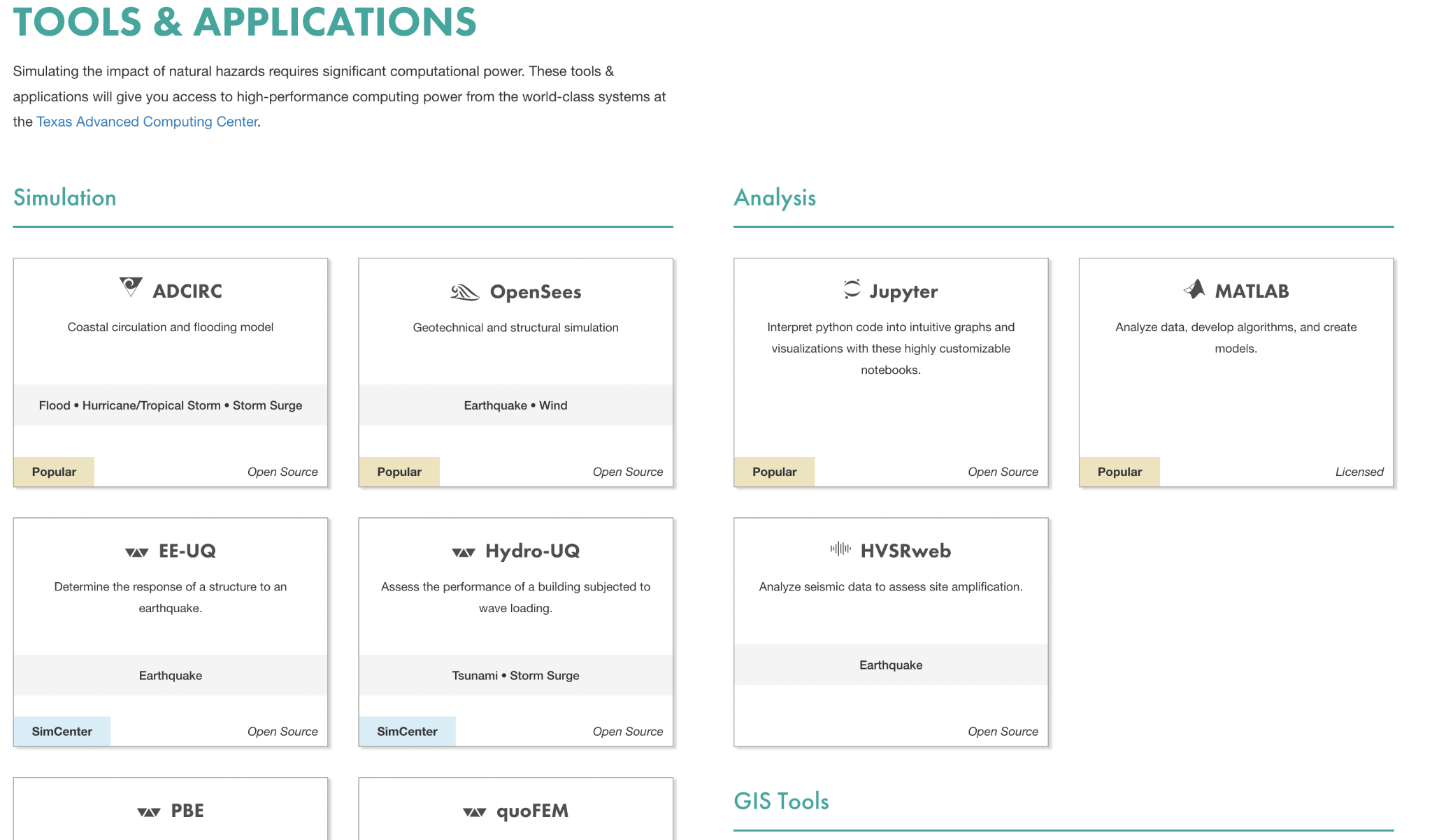Open the Jupyter tool title
Viewport: 1432px width, 840px height.
point(903,291)
